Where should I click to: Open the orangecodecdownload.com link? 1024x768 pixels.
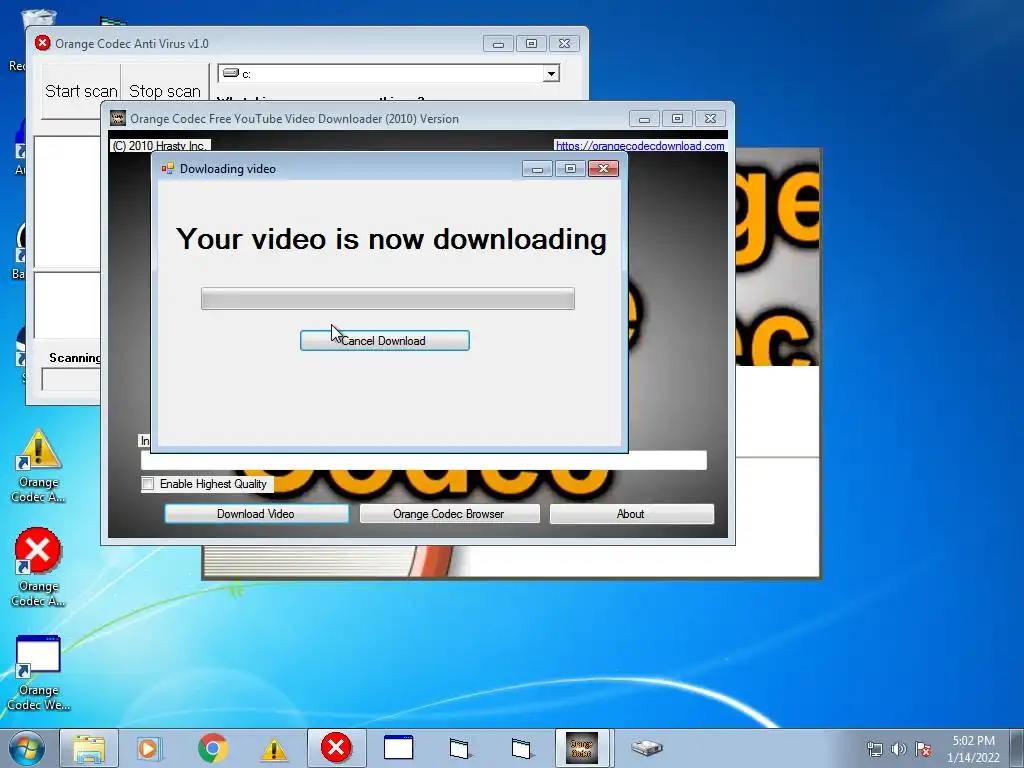point(639,146)
